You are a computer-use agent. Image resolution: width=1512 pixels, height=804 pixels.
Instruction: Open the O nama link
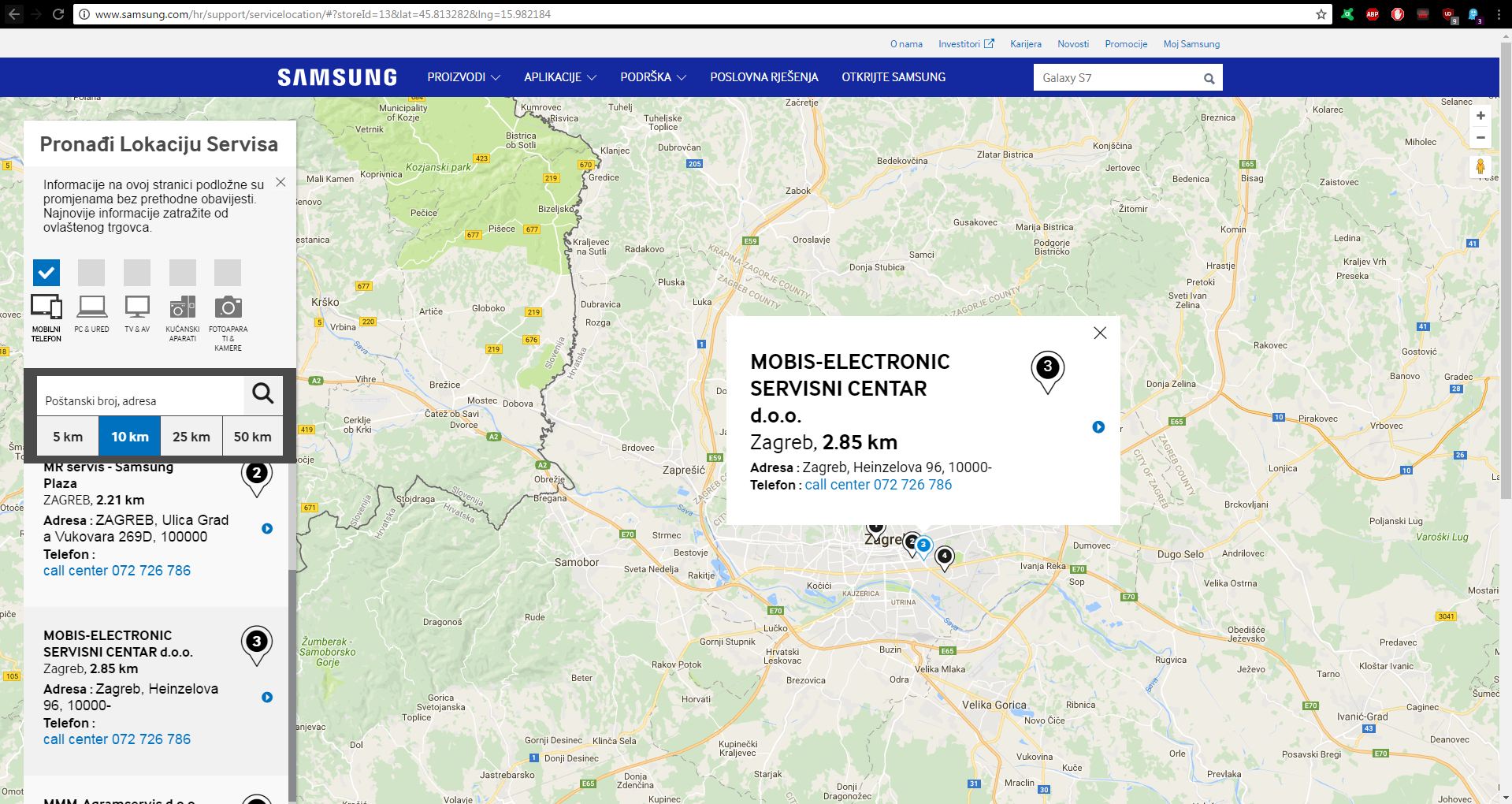[906, 44]
